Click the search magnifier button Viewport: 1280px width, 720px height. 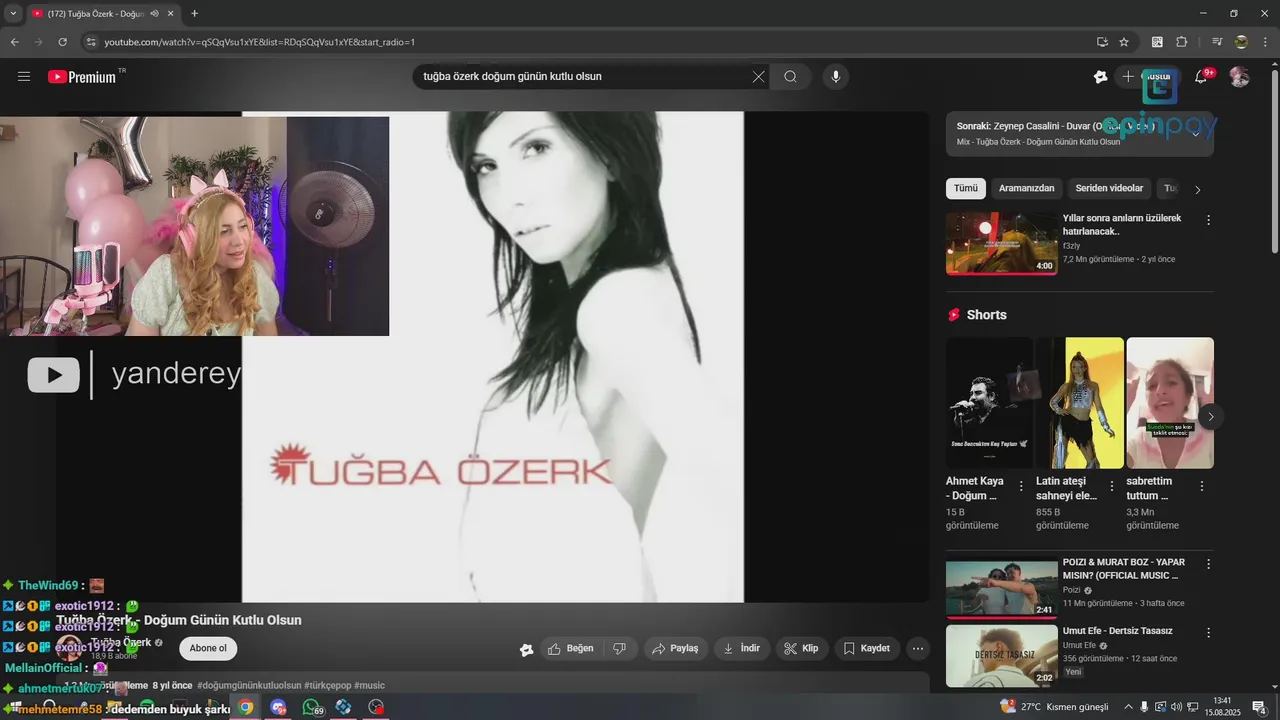[790, 77]
